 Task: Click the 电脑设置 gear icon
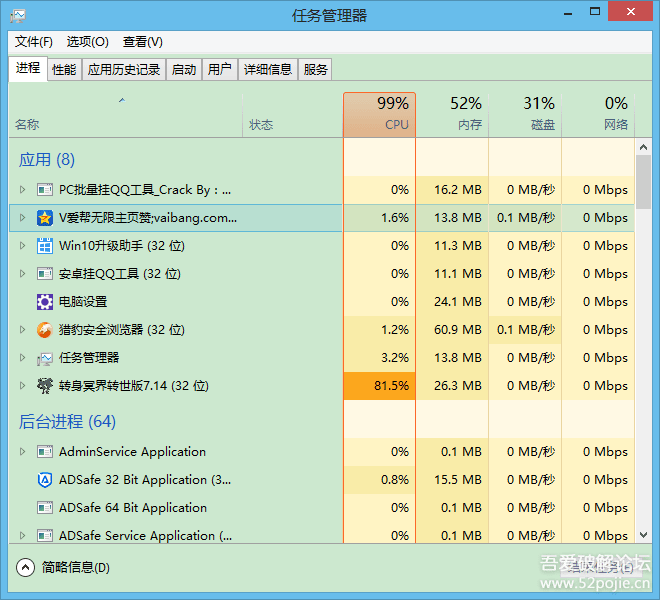(45, 302)
